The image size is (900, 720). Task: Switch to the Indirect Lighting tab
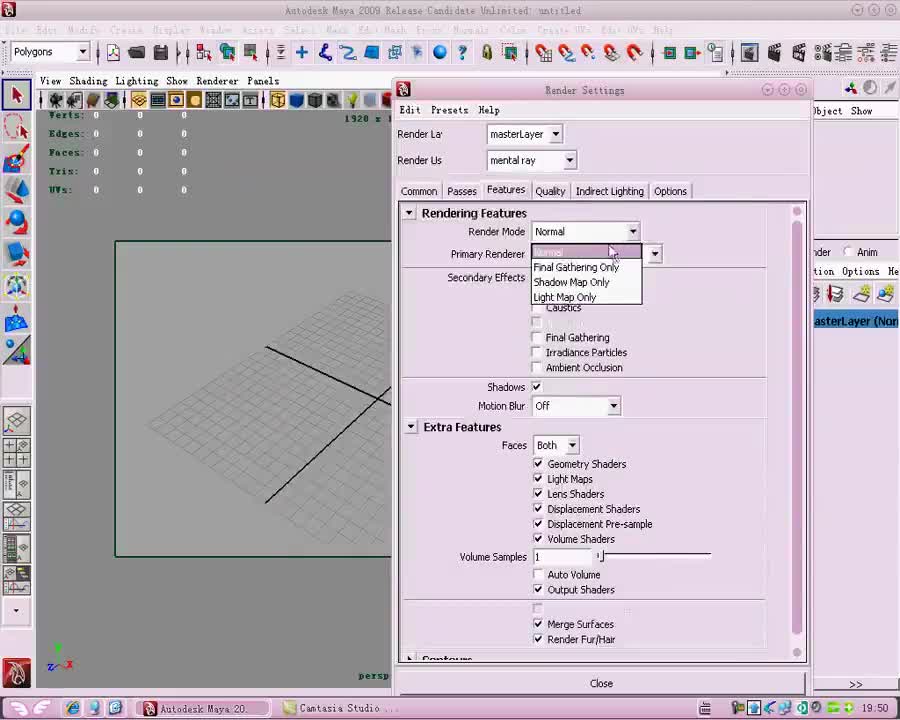pos(609,191)
